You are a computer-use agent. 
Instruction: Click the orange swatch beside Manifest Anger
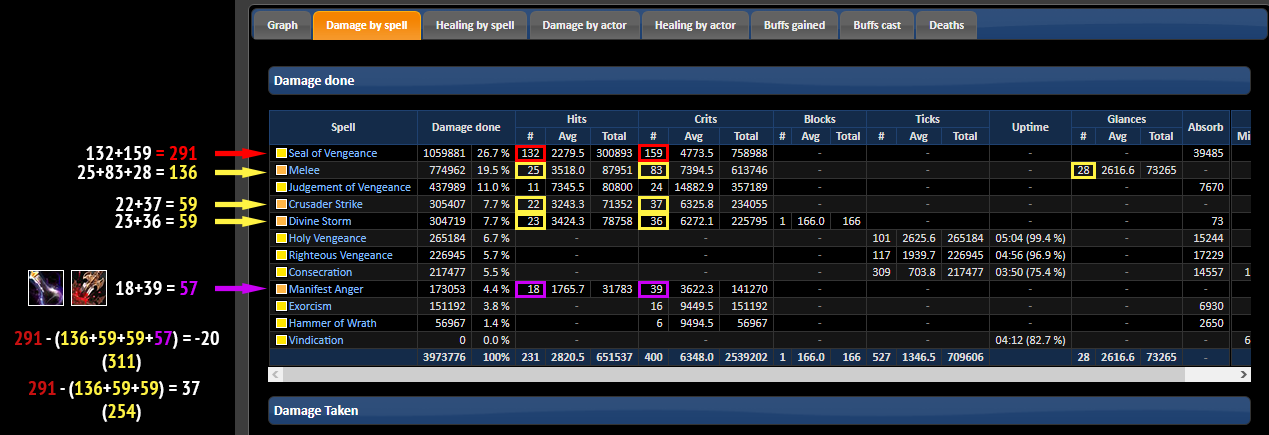[281, 289]
